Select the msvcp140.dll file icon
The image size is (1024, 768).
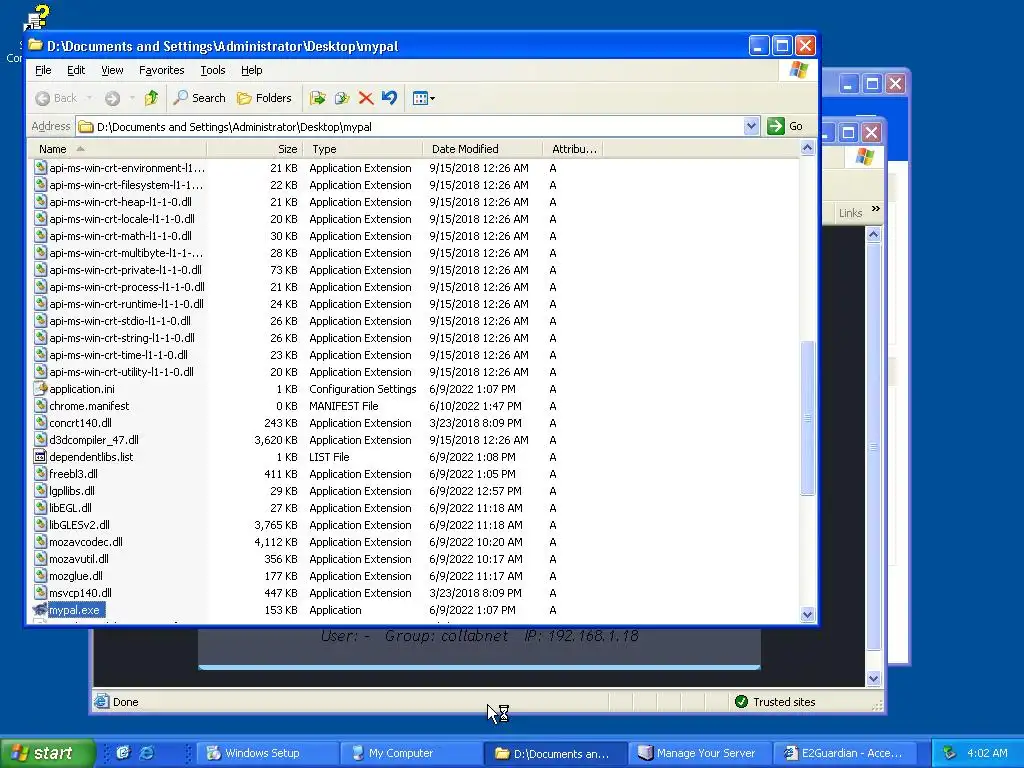pyautogui.click(x=40, y=592)
